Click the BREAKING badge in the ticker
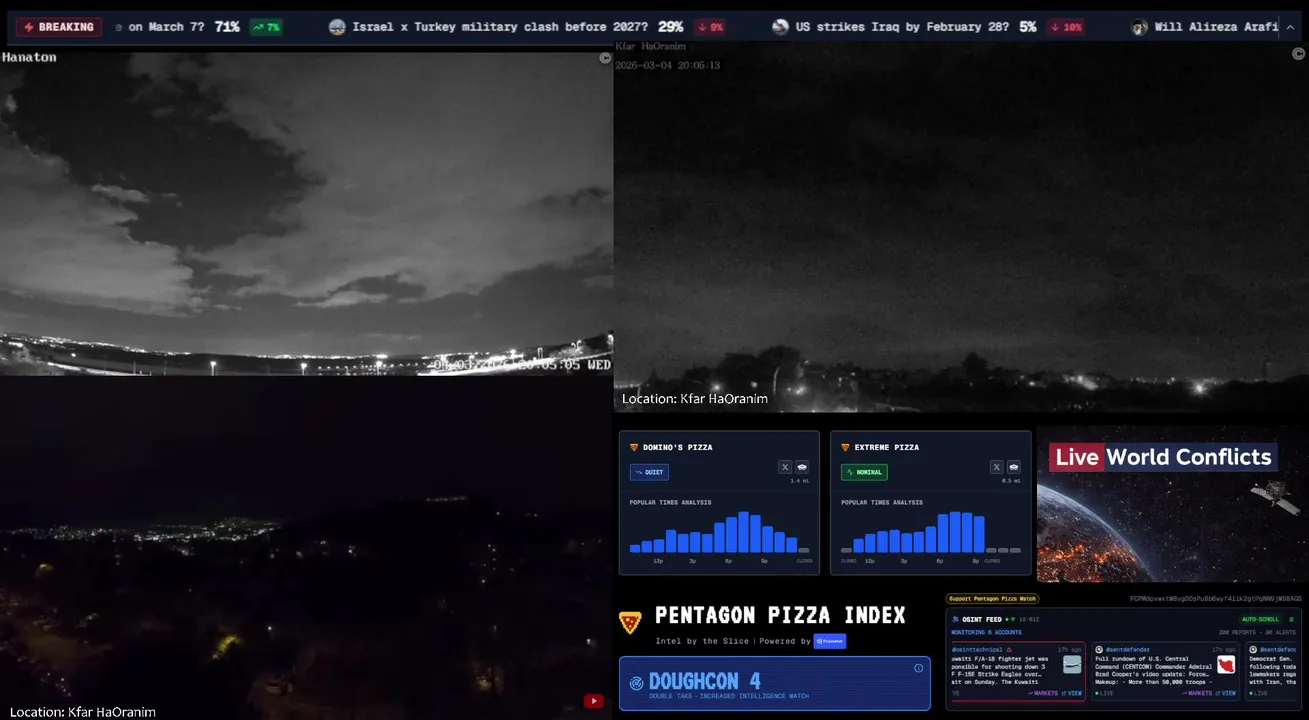Viewport: 1309px width, 720px height. tap(59, 27)
